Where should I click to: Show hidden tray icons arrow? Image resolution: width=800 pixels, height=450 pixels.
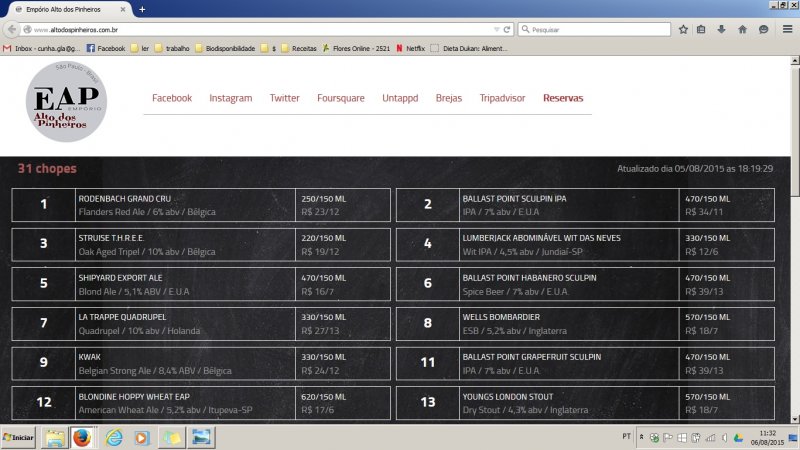(x=641, y=437)
